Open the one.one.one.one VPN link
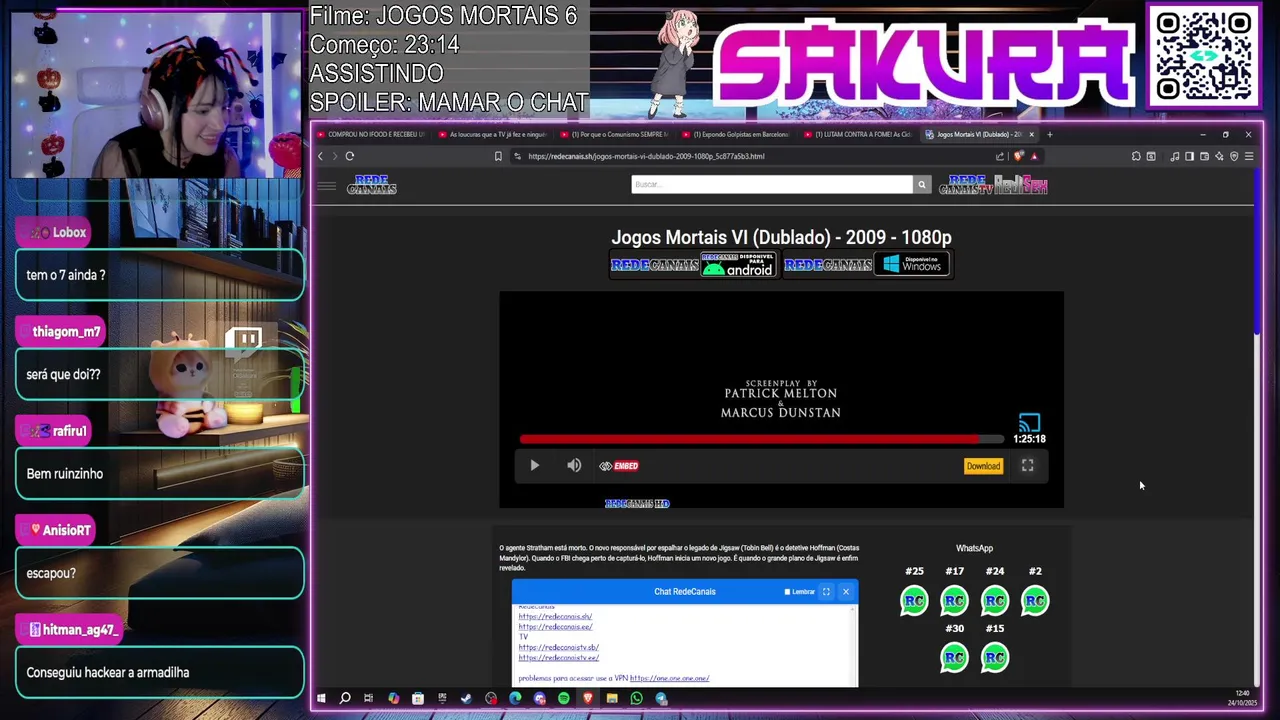 pyautogui.click(x=669, y=679)
